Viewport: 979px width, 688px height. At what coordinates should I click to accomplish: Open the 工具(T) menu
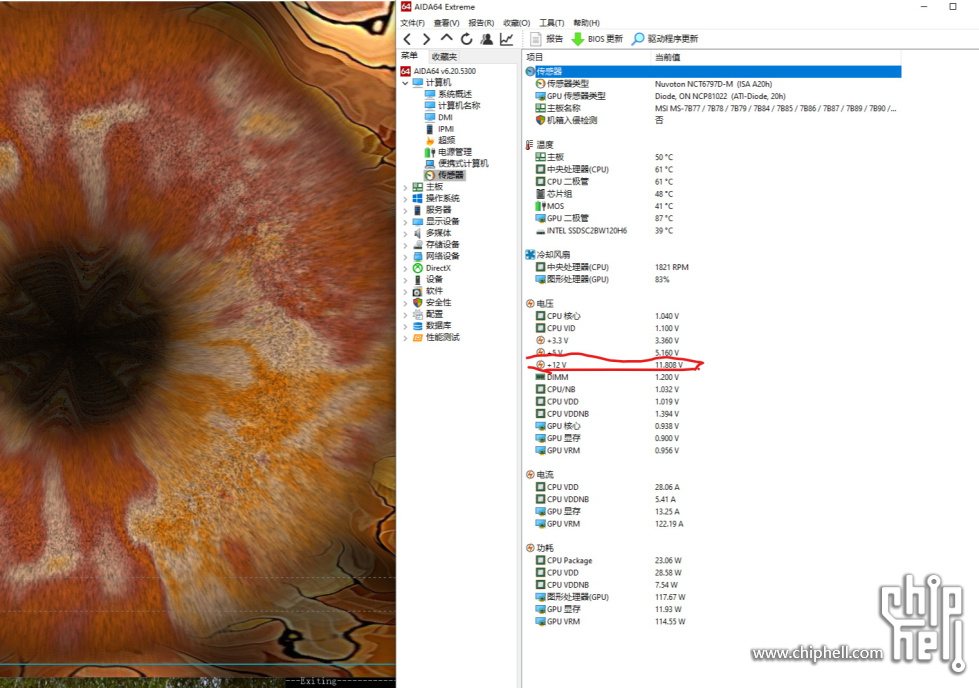point(551,23)
